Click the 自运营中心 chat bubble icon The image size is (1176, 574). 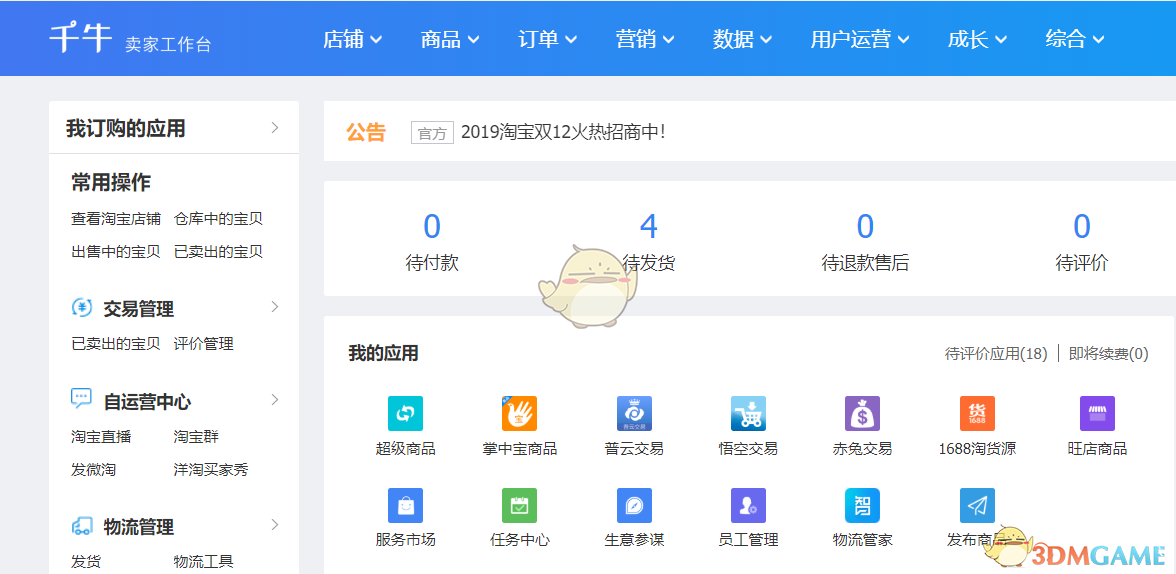tap(82, 398)
